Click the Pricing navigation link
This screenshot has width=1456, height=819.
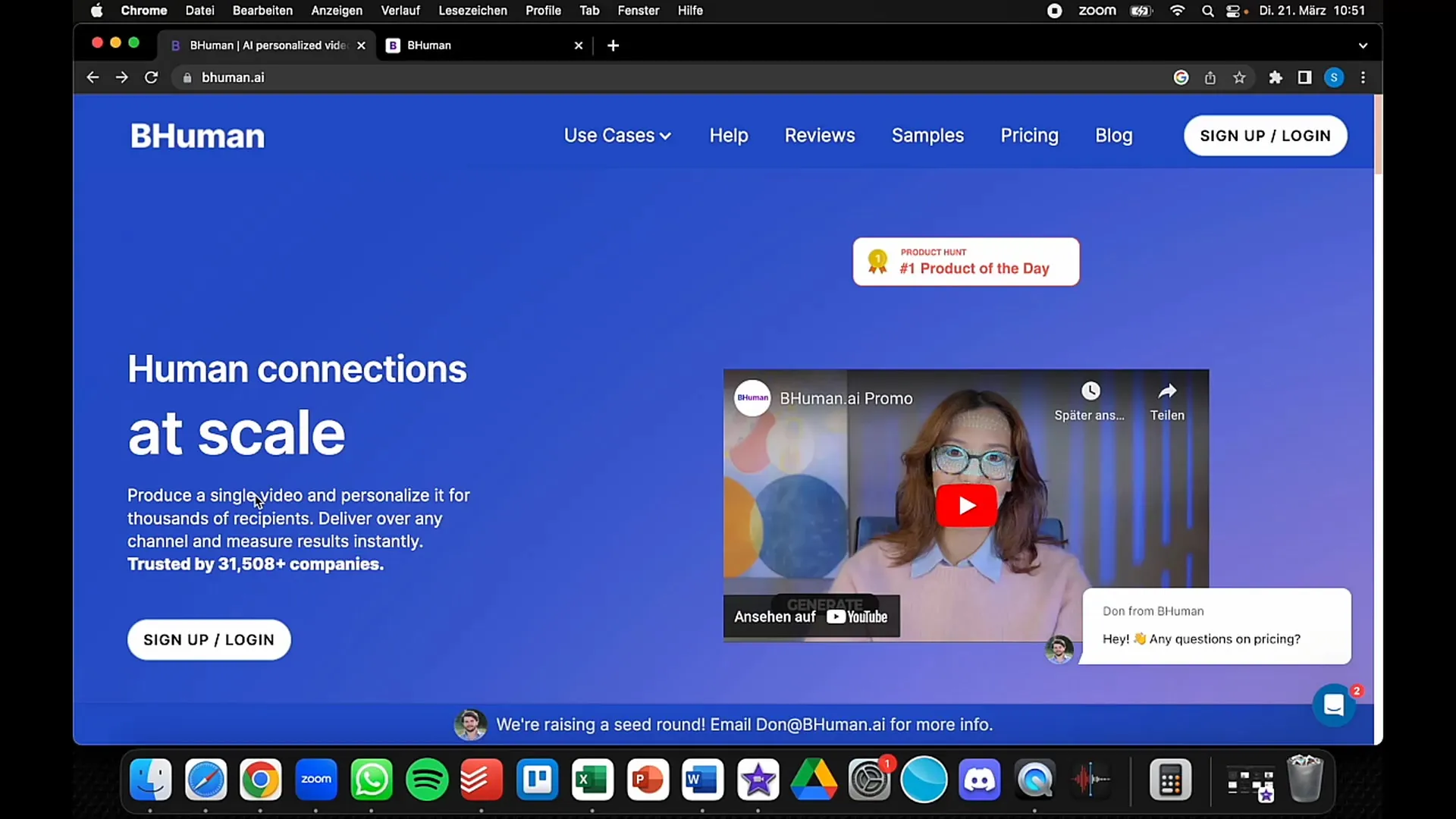(x=1030, y=135)
